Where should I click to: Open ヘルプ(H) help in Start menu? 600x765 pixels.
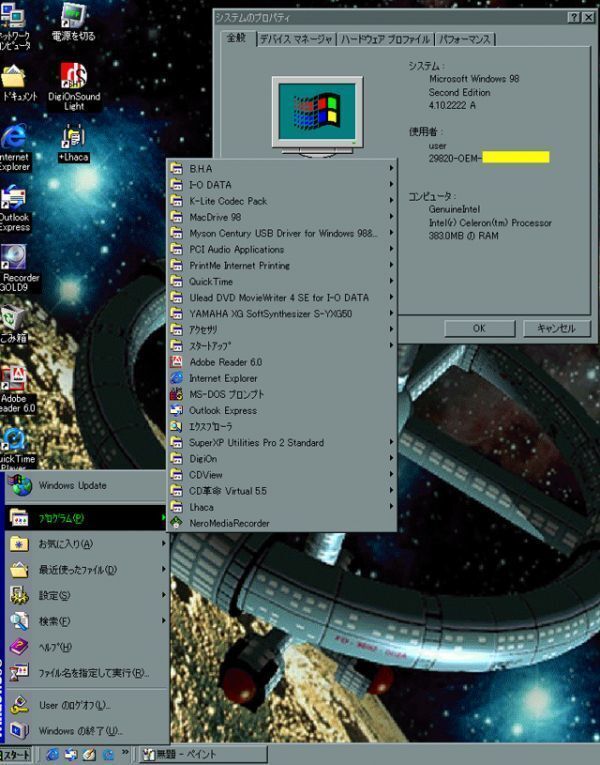(86, 647)
